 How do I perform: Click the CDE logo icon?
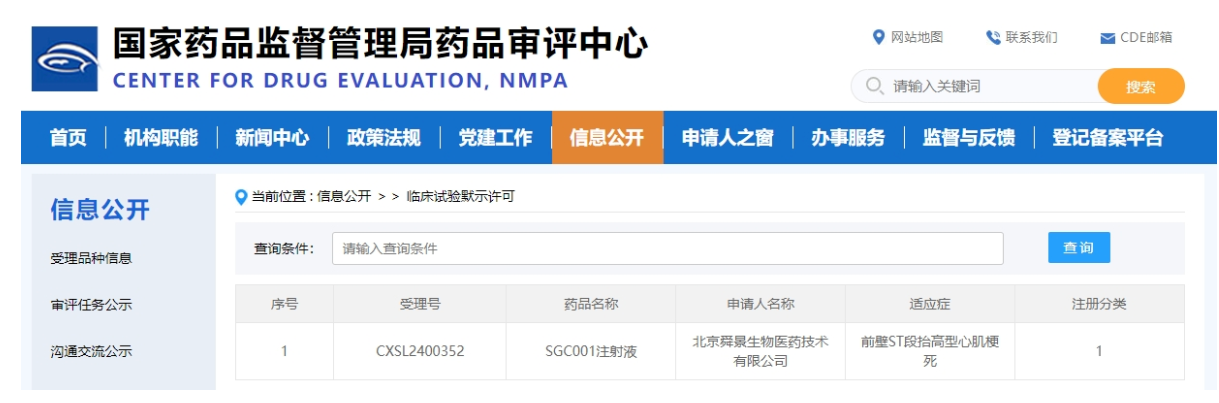coord(65,59)
